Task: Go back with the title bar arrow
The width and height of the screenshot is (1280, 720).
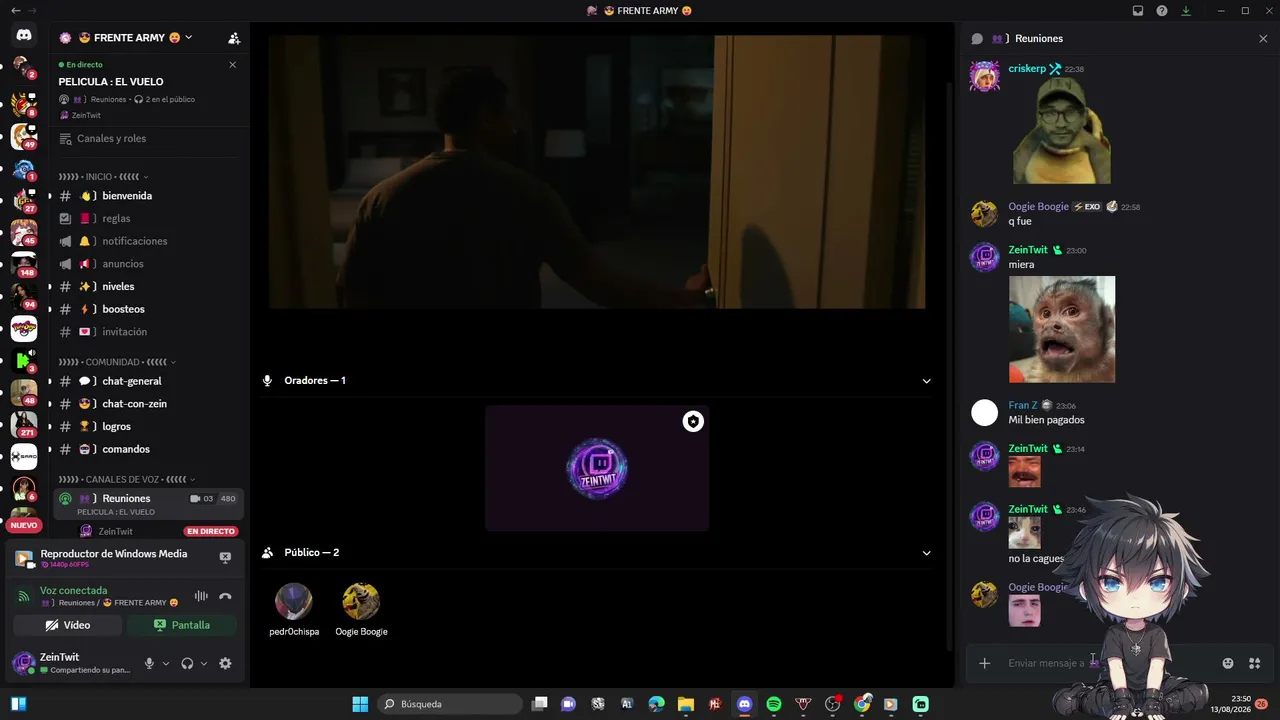Action: [x=15, y=10]
